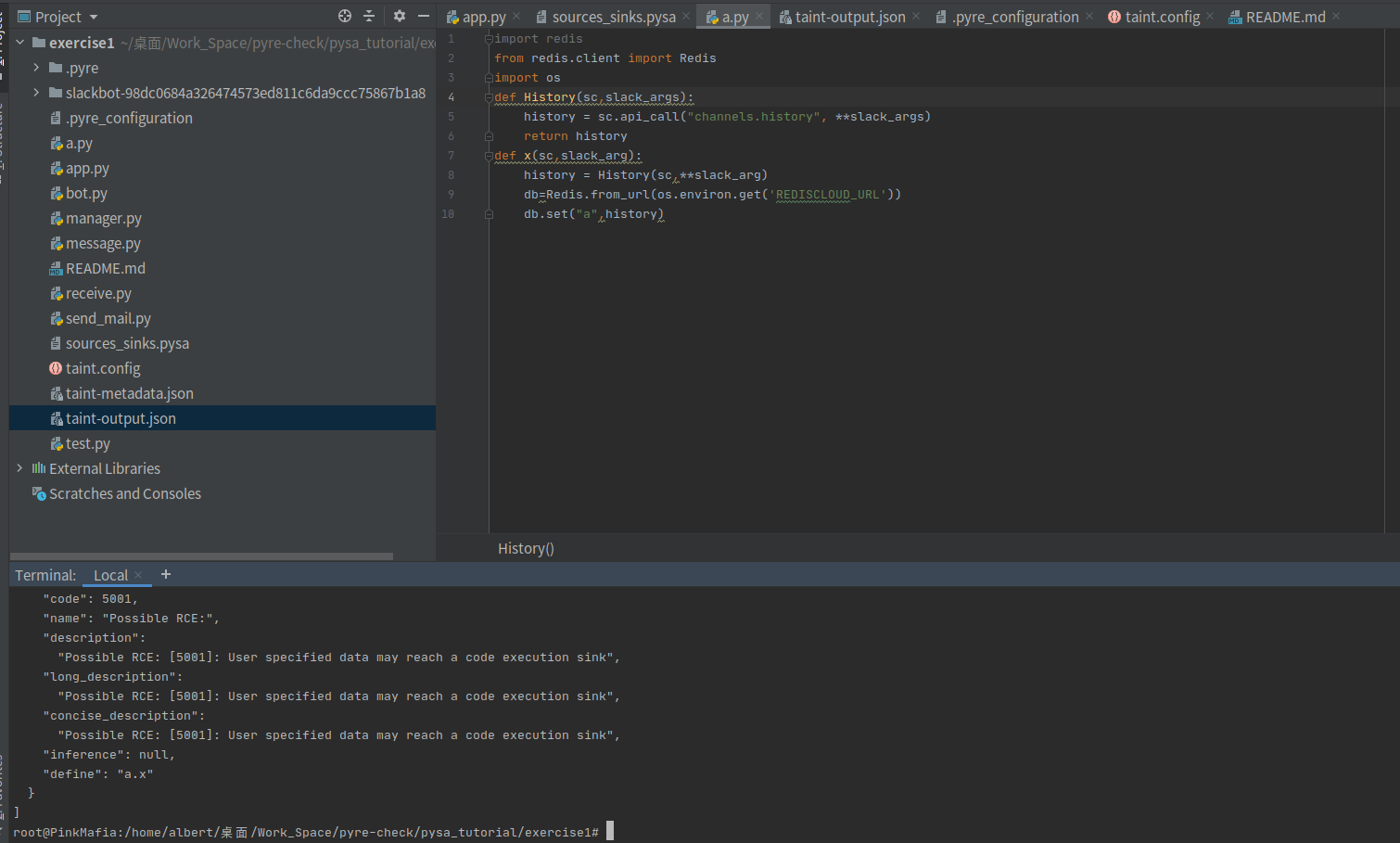Collapse the History function fold marker
Viewport: 1400px width, 843px height.
tap(489, 96)
